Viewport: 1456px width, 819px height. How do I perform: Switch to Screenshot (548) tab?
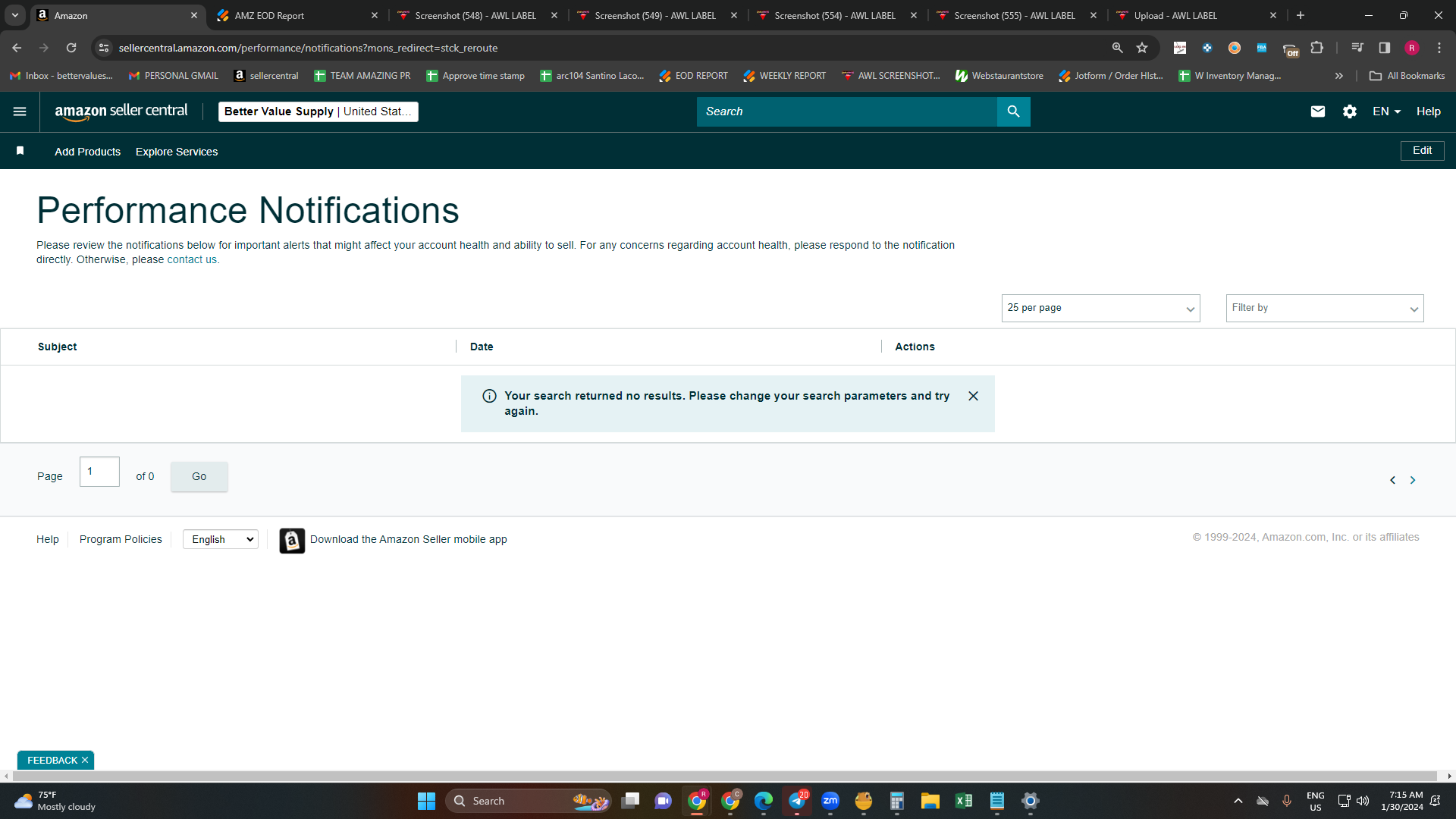coord(478,15)
